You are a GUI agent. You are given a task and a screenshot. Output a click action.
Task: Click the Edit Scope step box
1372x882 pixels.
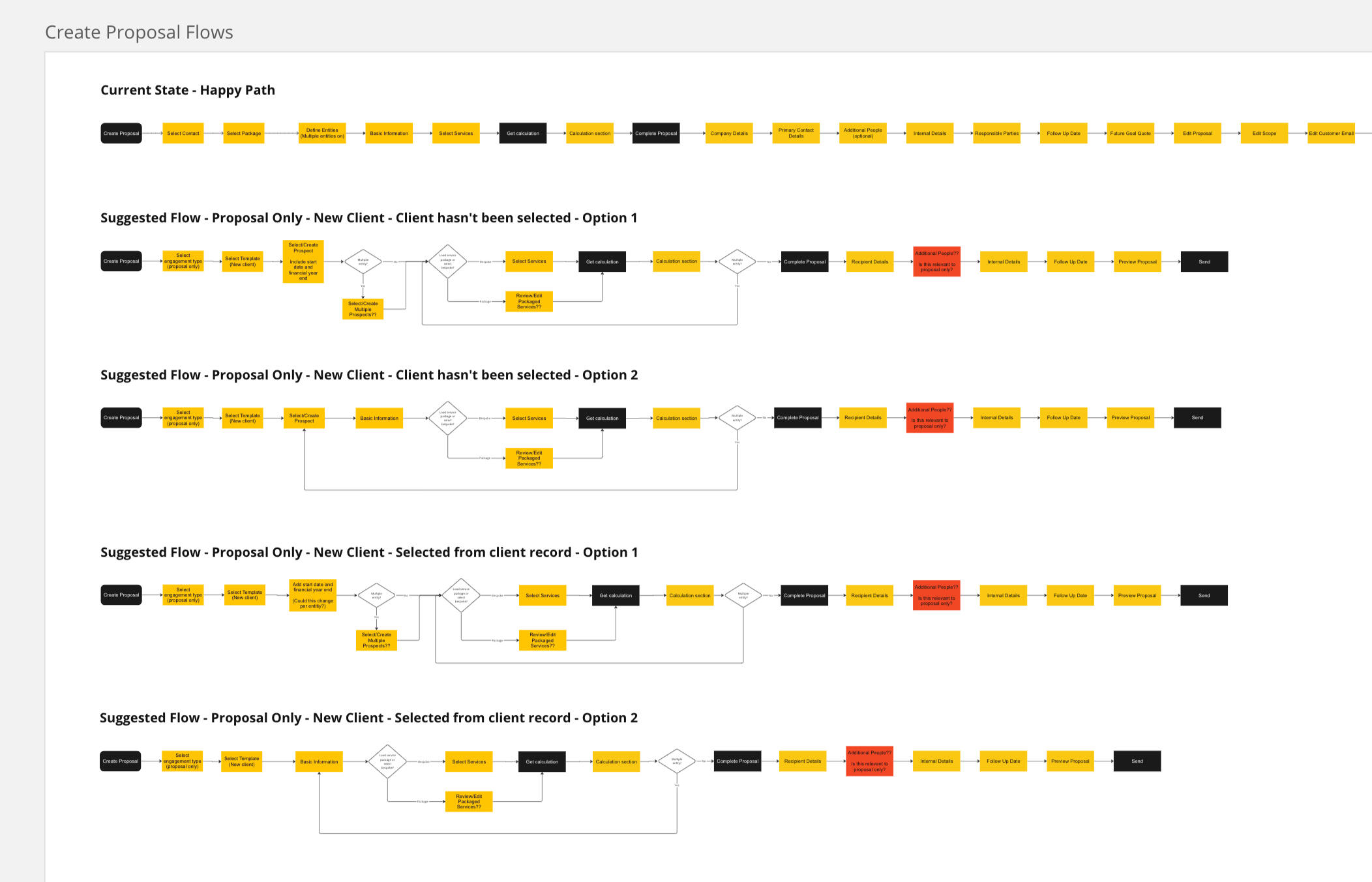pyautogui.click(x=1264, y=133)
